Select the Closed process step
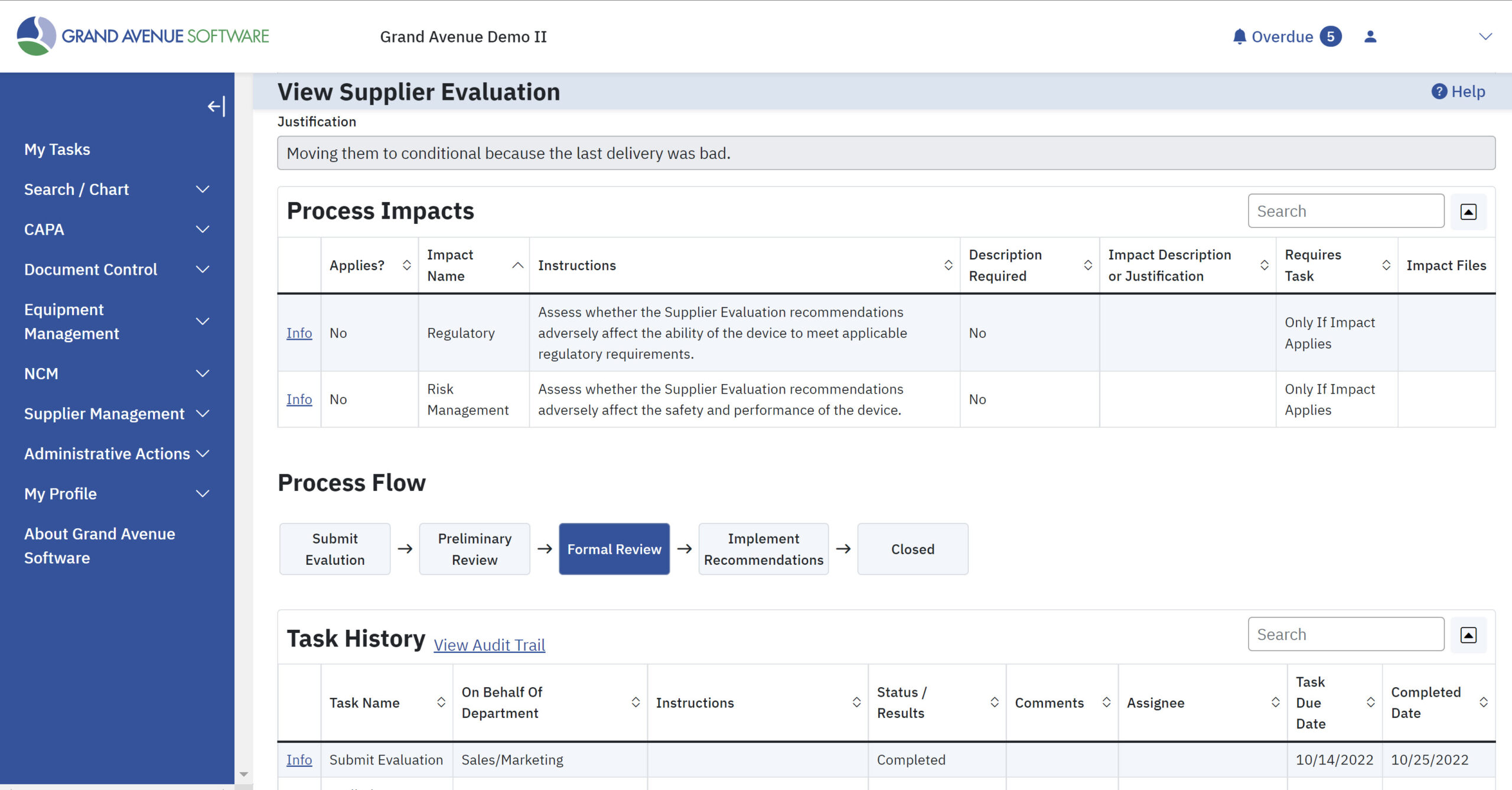 [x=913, y=549]
